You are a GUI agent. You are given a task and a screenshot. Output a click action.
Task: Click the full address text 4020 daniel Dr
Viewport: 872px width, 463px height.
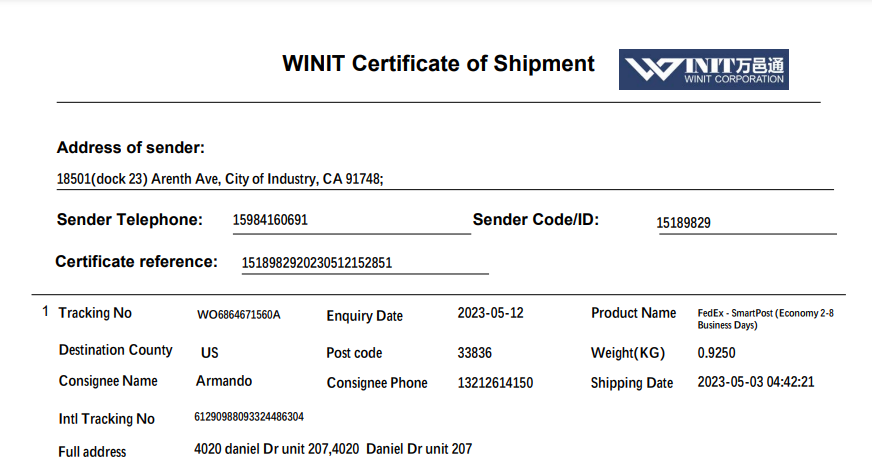(x=333, y=450)
